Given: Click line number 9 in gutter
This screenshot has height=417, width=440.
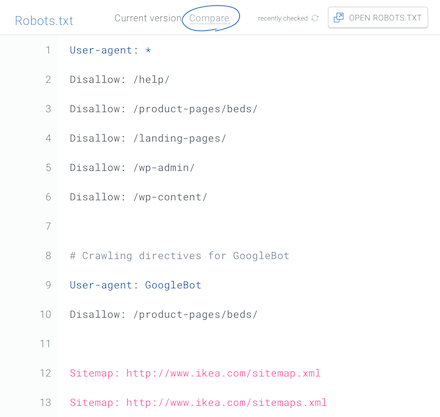Looking at the screenshot, I should click(48, 285).
